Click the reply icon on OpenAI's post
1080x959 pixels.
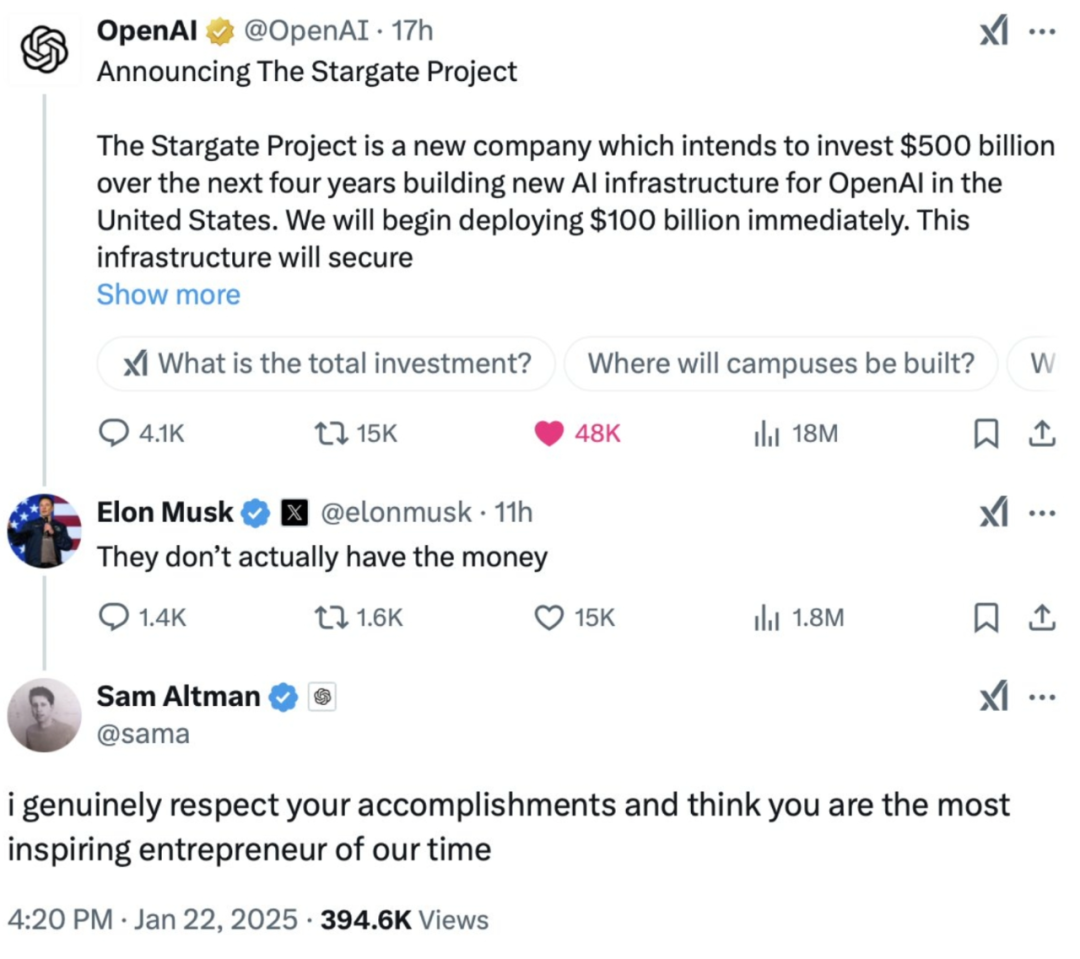coord(114,433)
